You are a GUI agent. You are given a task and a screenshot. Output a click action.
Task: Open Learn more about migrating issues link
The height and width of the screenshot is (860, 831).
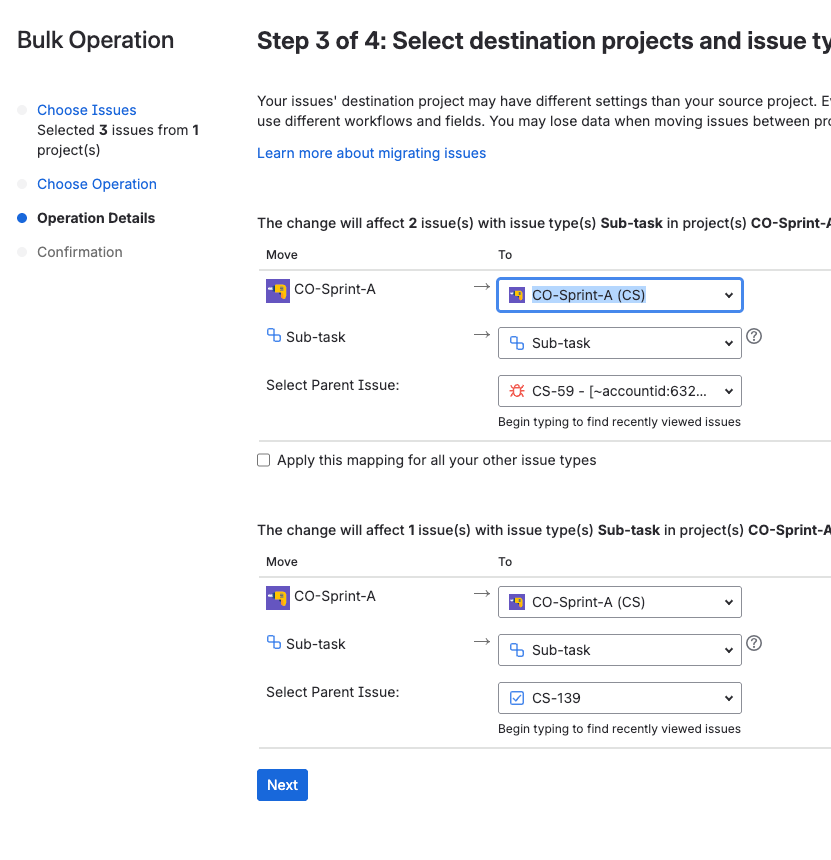coord(371,153)
